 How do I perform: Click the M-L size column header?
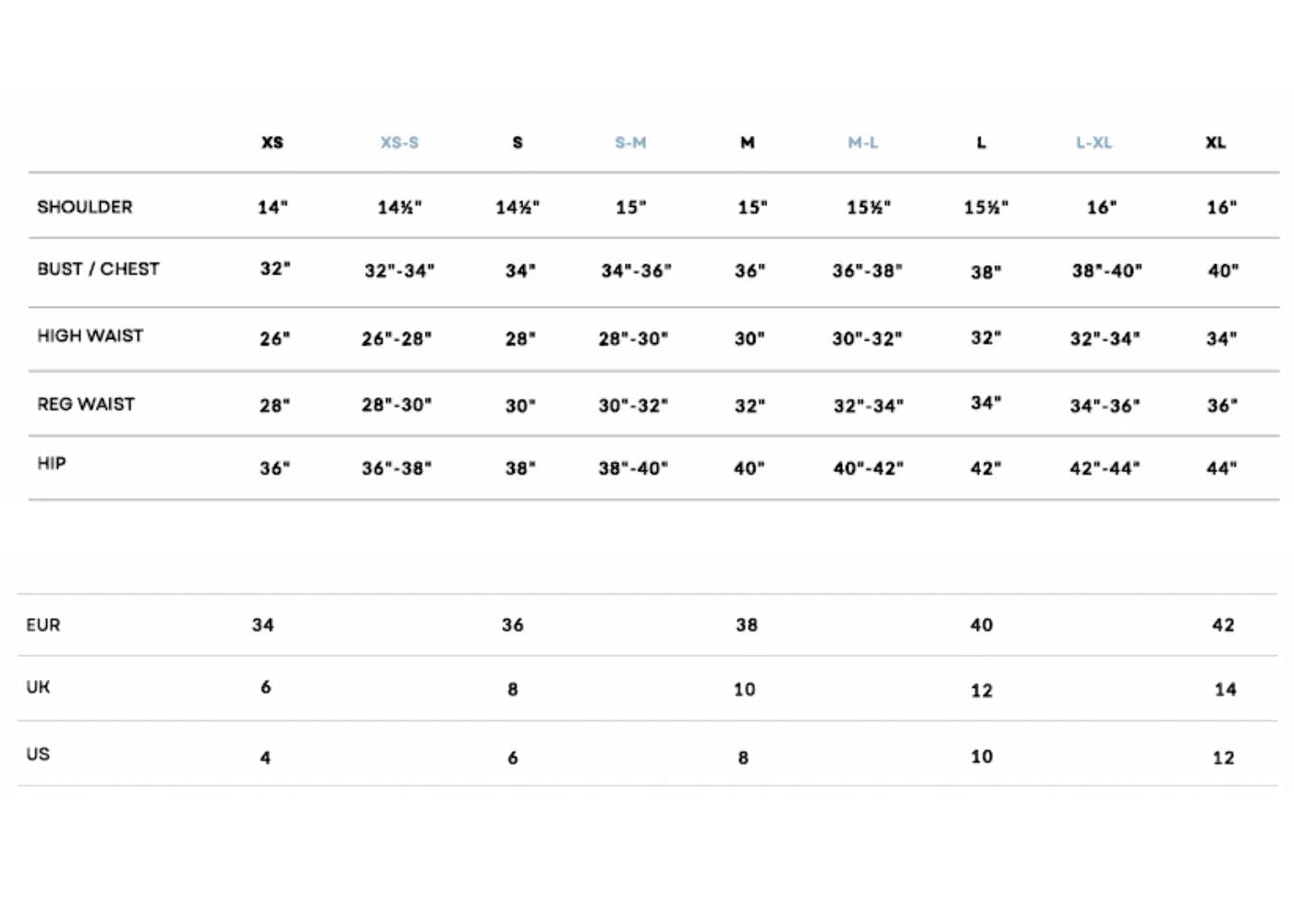(x=863, y=142)
